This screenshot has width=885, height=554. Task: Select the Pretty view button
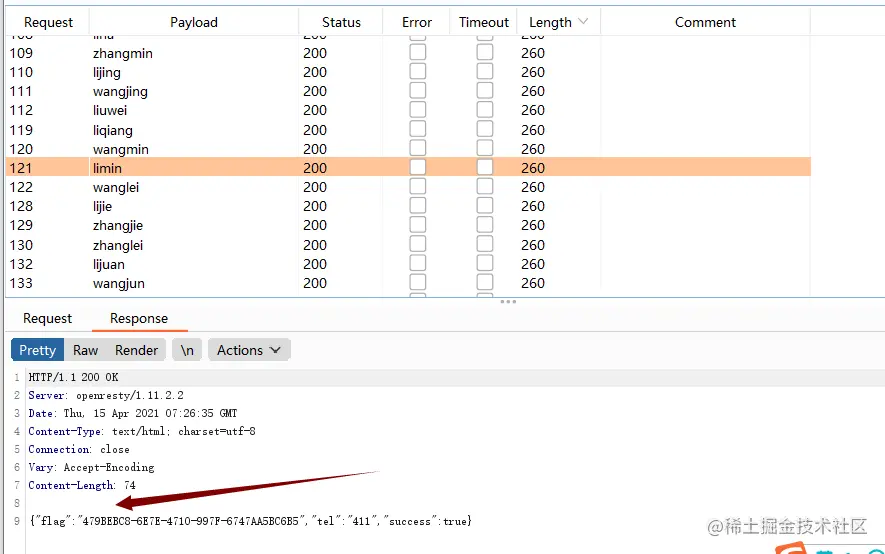pyautogui.click(x=37, y=350)
